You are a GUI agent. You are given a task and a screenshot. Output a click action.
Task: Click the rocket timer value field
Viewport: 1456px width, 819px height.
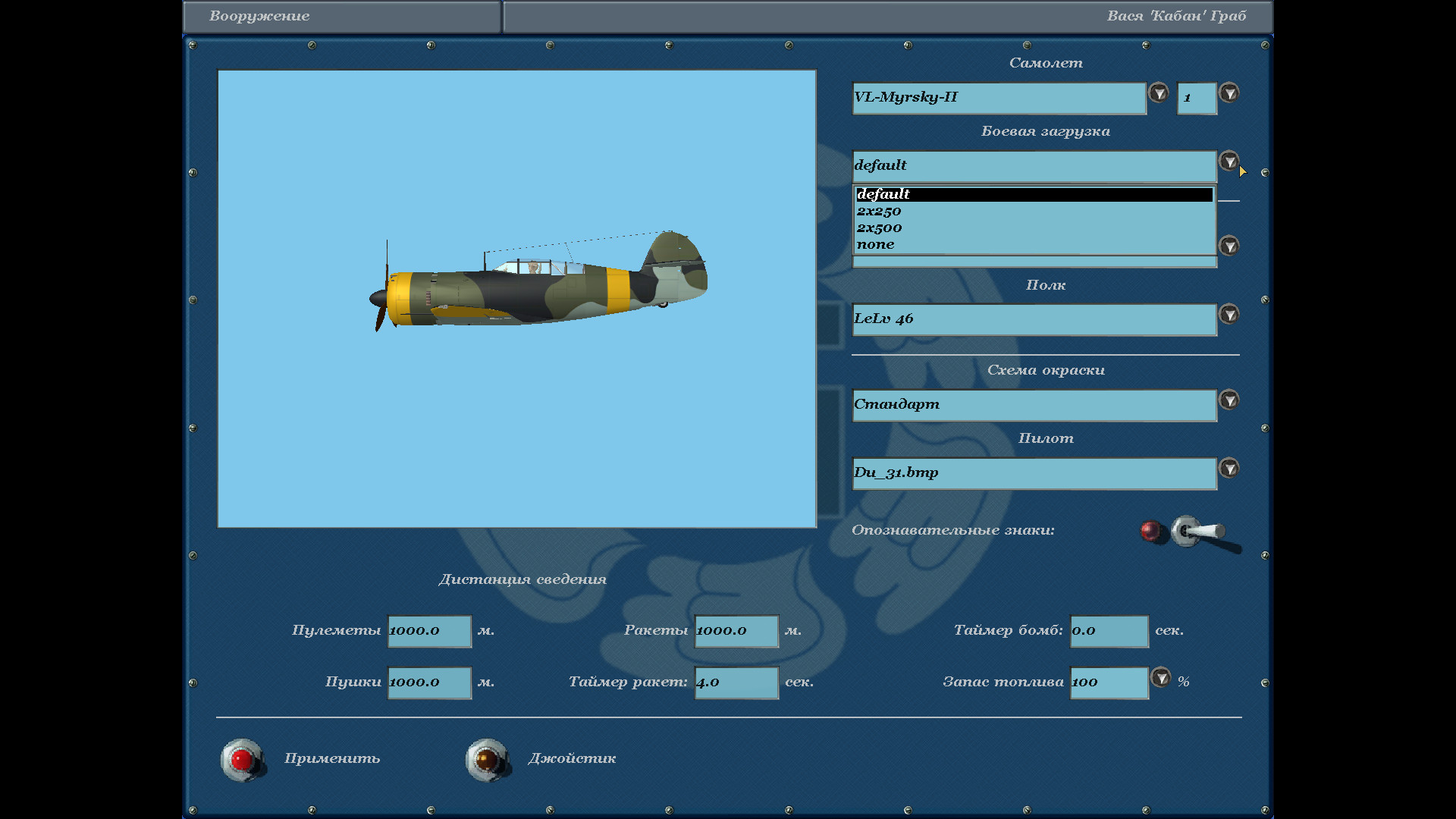pos(736,682)
